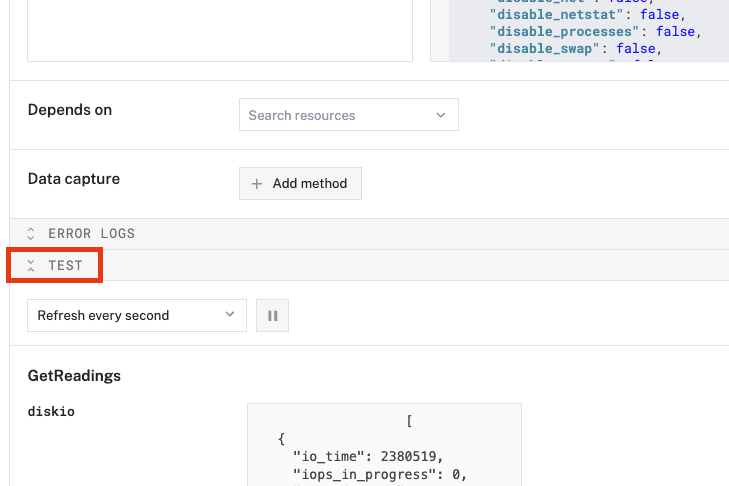Click the Add method button
Viewport: 729px width, 486px height.
[x=300, y=184]
